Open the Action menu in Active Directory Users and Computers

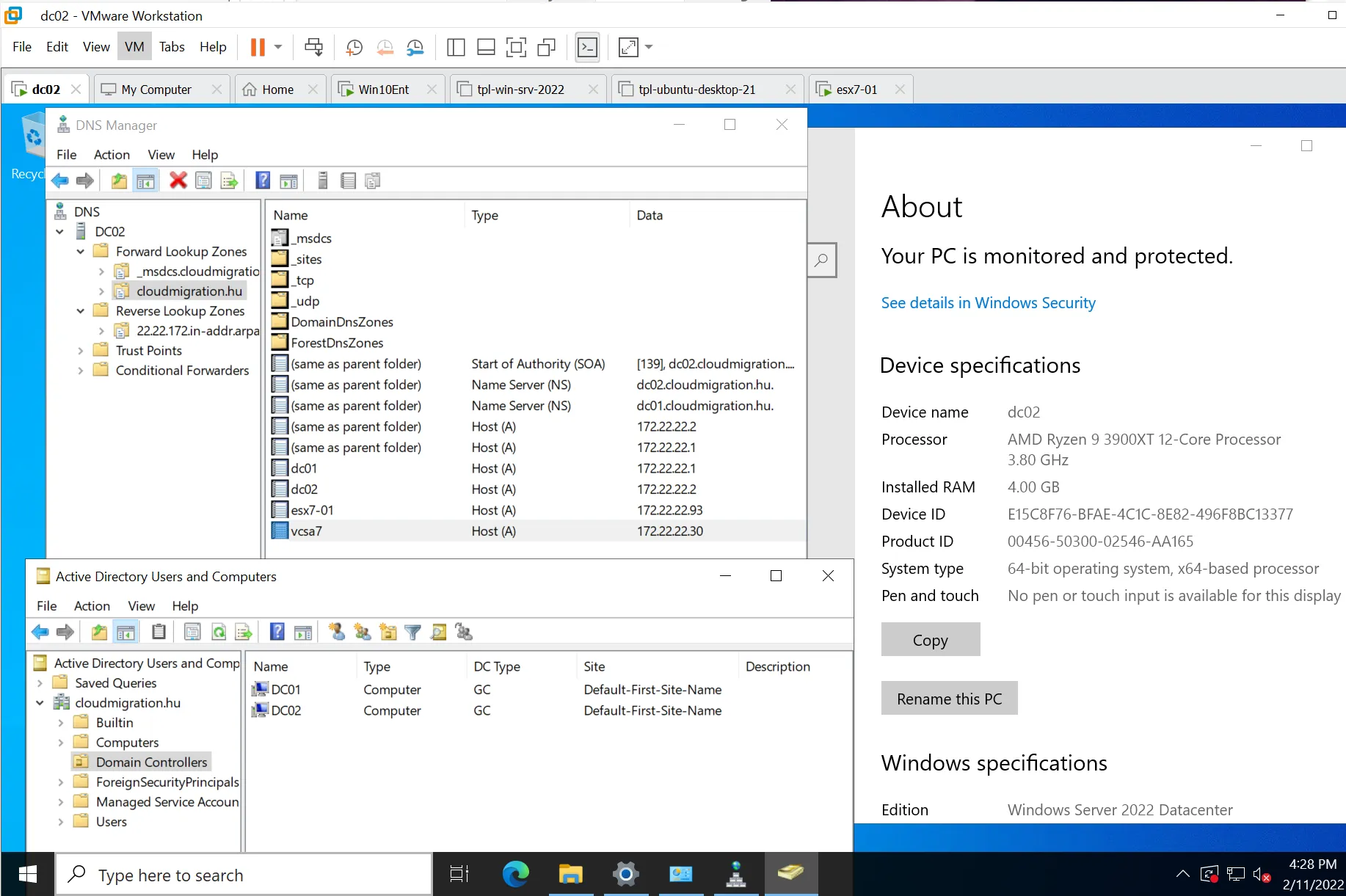(x=92, y=606)
